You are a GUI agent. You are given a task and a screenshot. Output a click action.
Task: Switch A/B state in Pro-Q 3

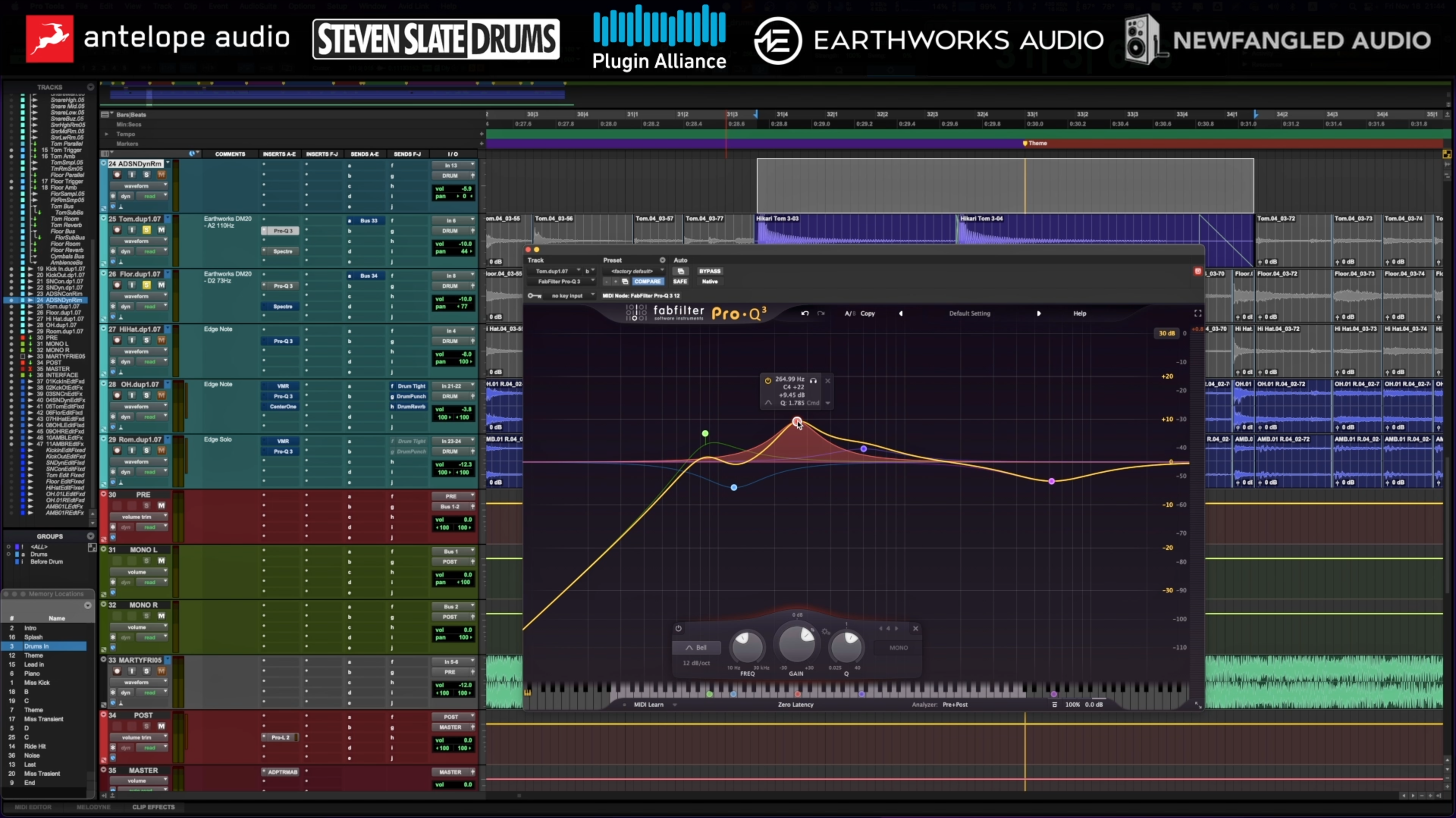[849, 313]
